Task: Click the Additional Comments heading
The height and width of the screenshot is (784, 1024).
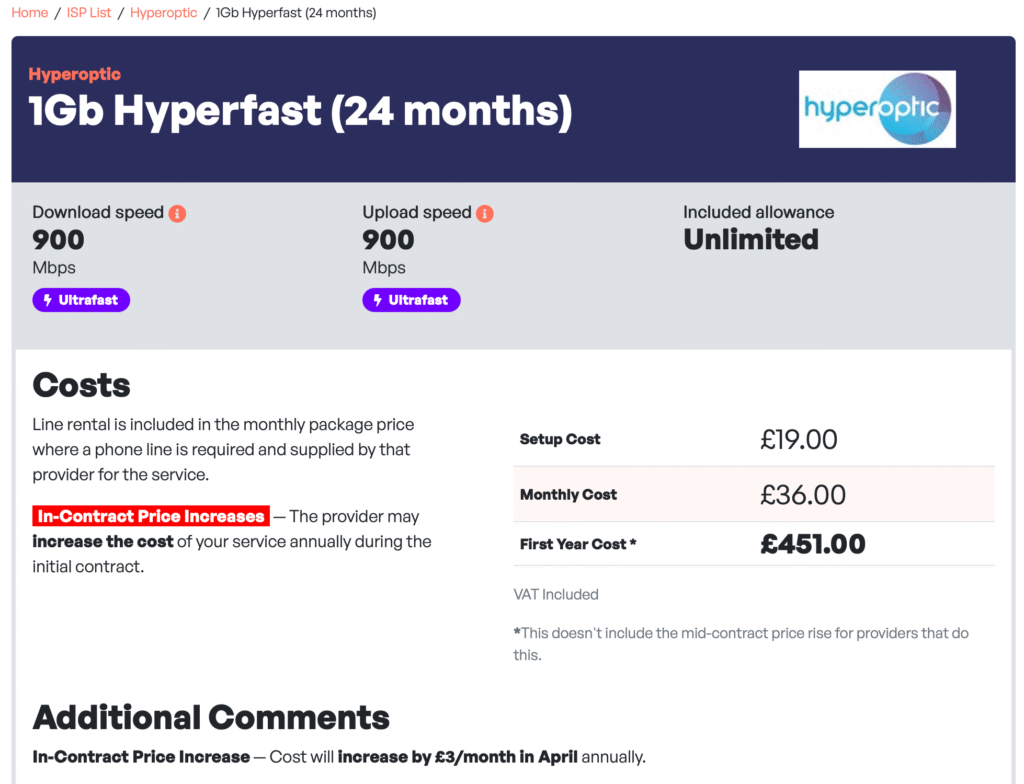Action: 211,717
